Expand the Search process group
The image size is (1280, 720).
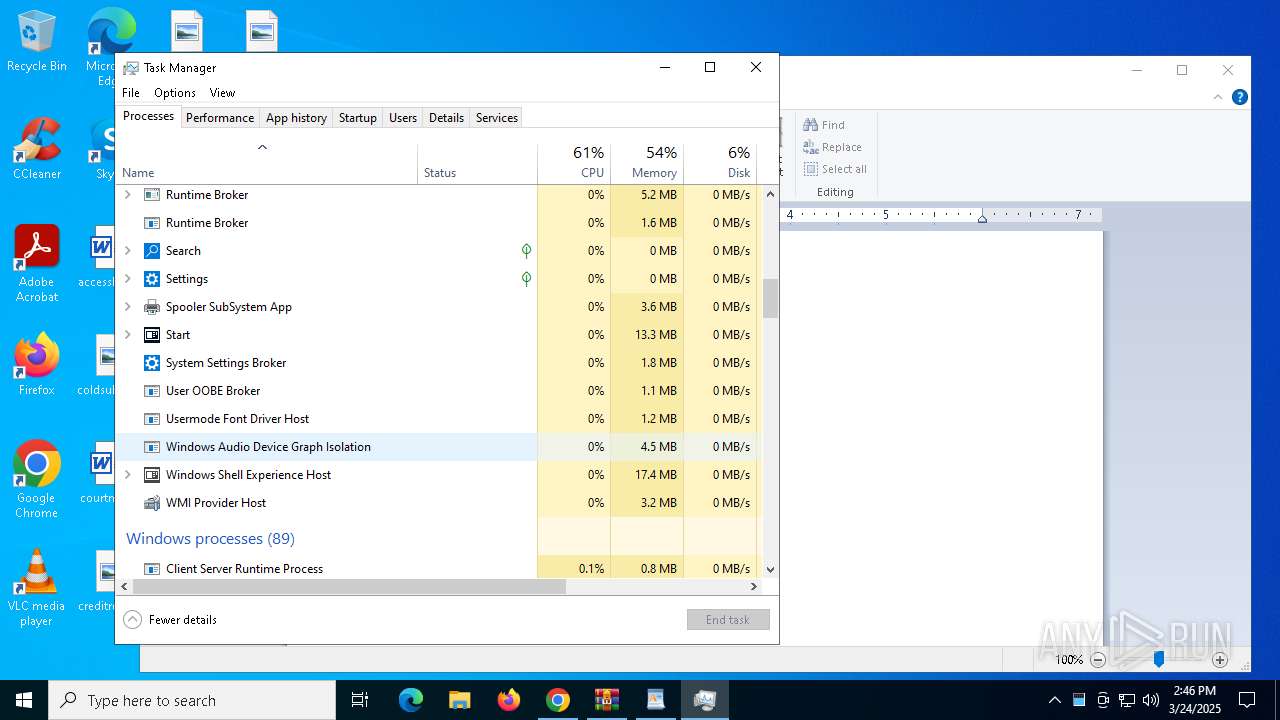click(127, 251)
